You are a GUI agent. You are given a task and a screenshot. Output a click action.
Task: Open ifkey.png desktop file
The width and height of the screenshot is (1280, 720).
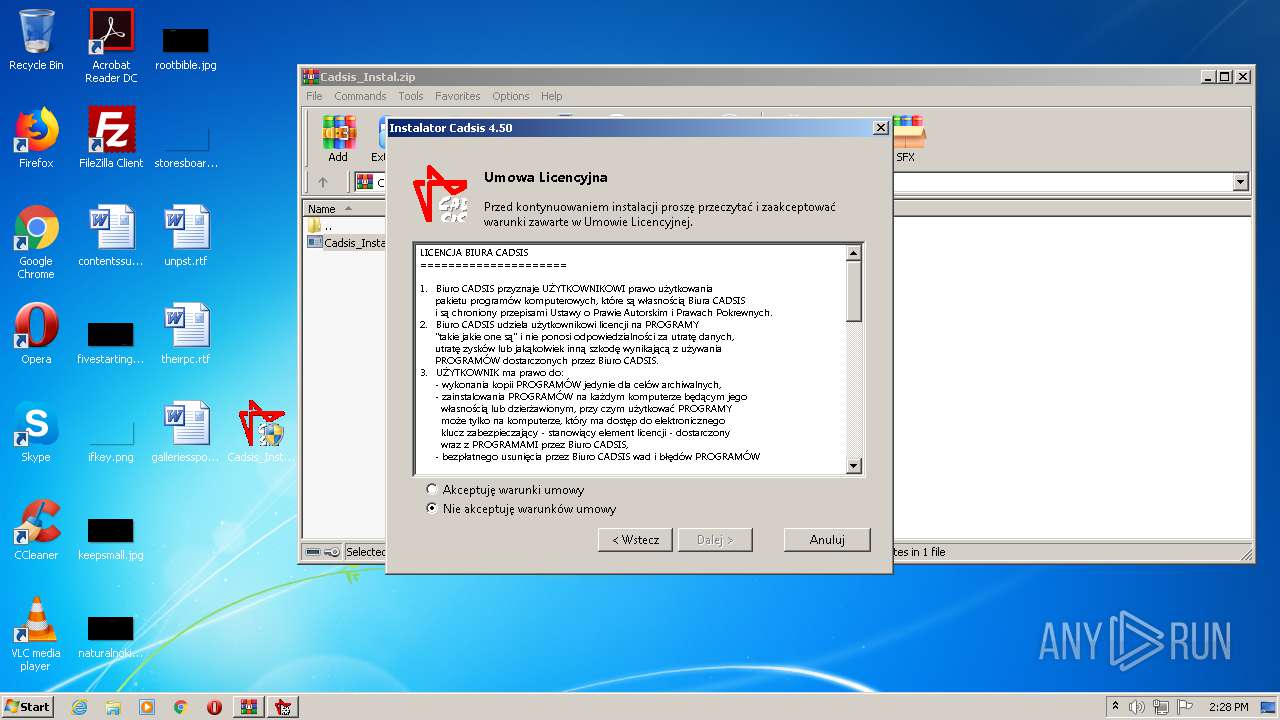click(111, 441)
